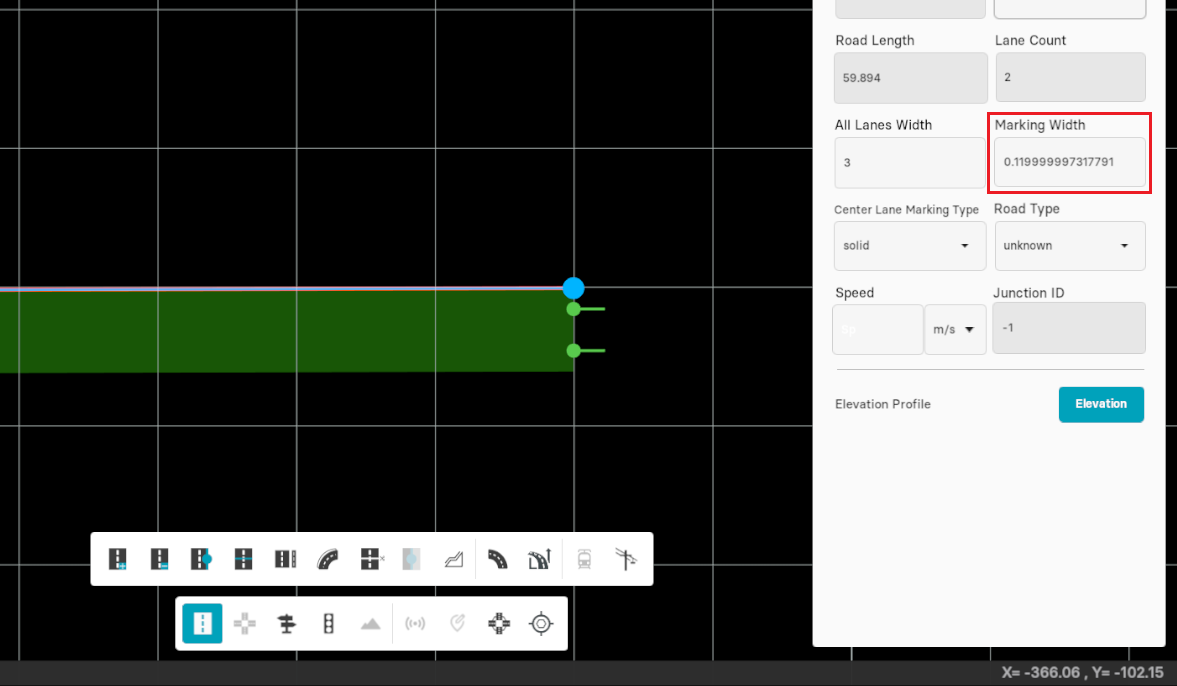This screenshot has width=1177, height=686.
Task: Expand the Road Type dropdown
Action: point(1069,246)
